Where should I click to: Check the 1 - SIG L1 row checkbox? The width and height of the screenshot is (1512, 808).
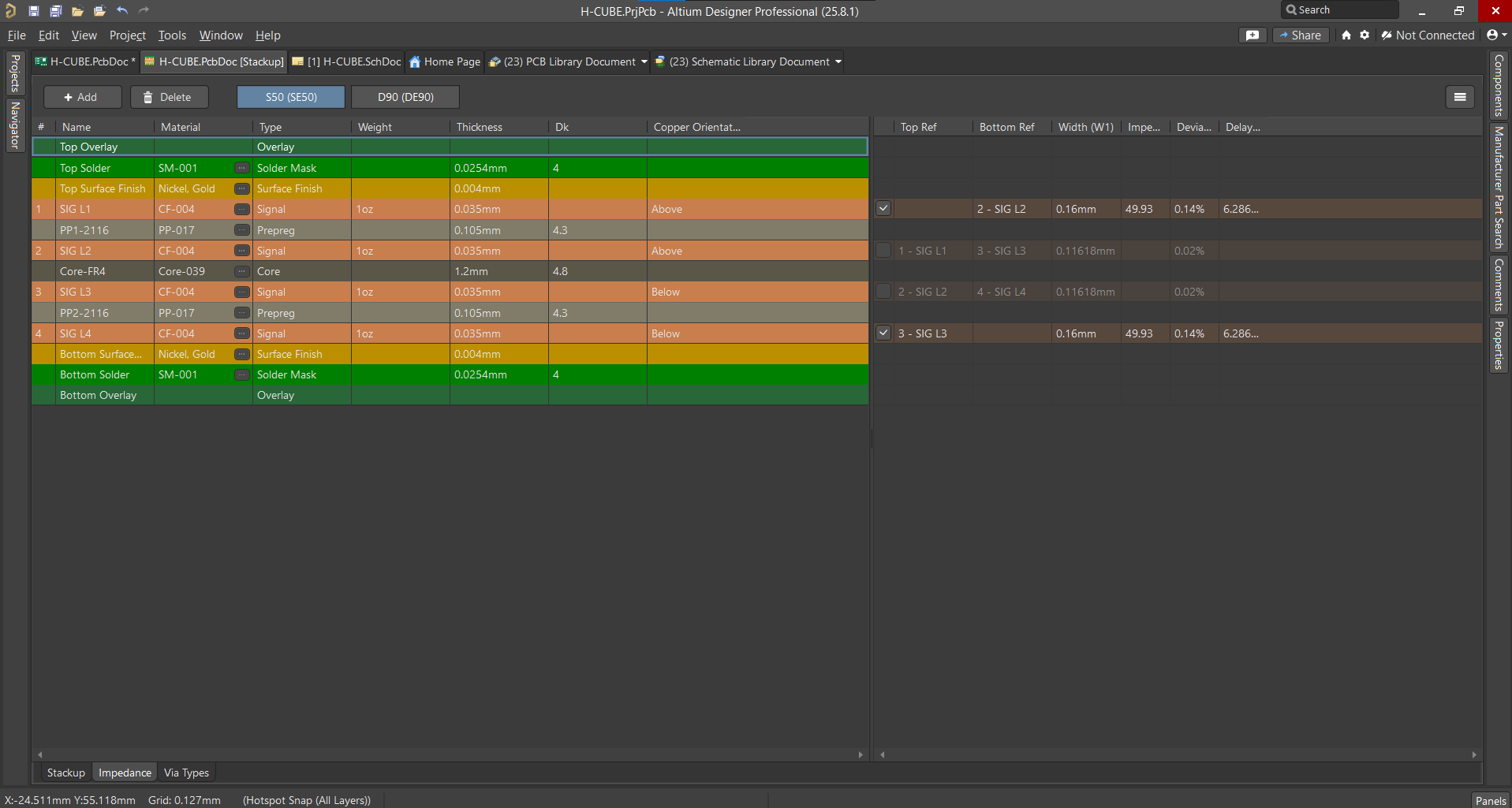883,251
